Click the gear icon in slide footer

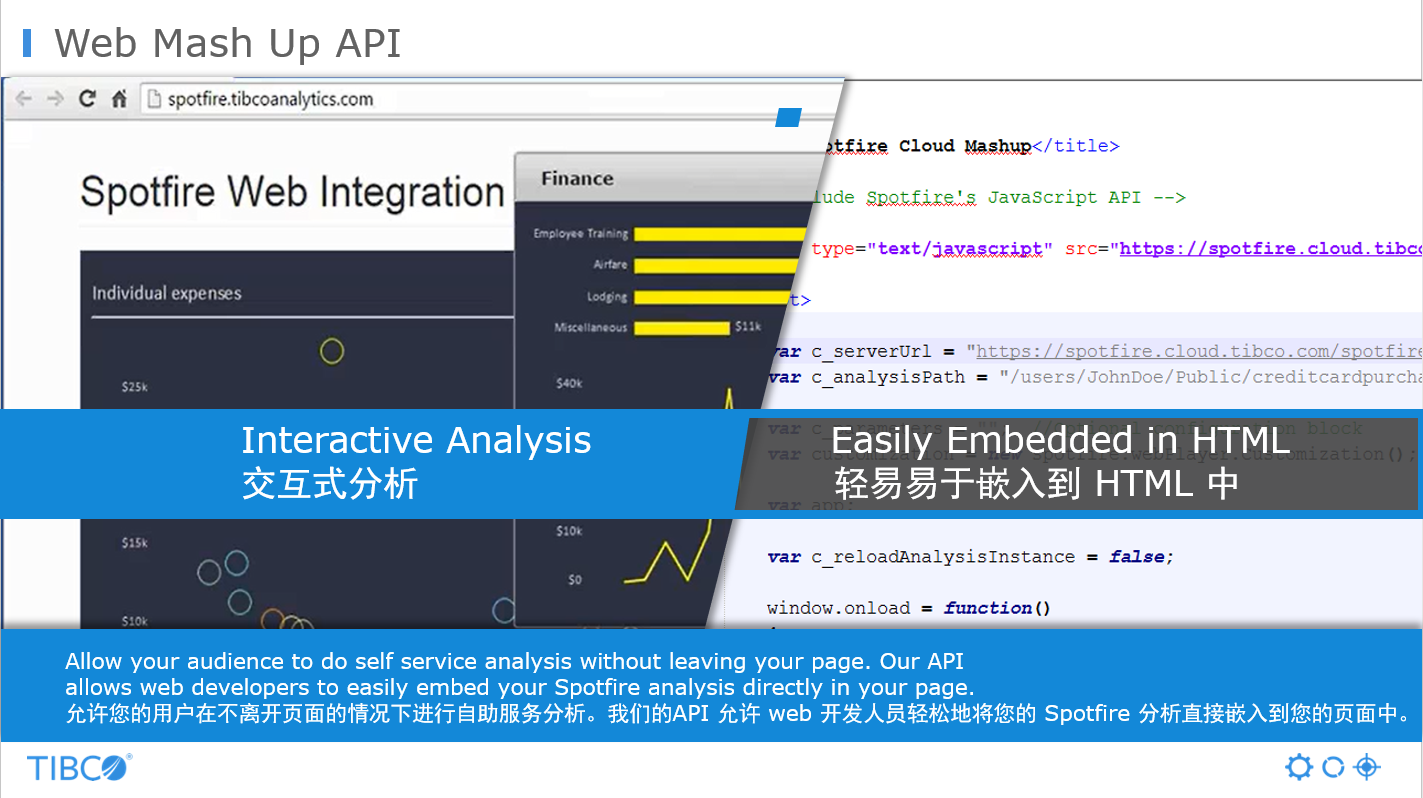pos(1298,767)
